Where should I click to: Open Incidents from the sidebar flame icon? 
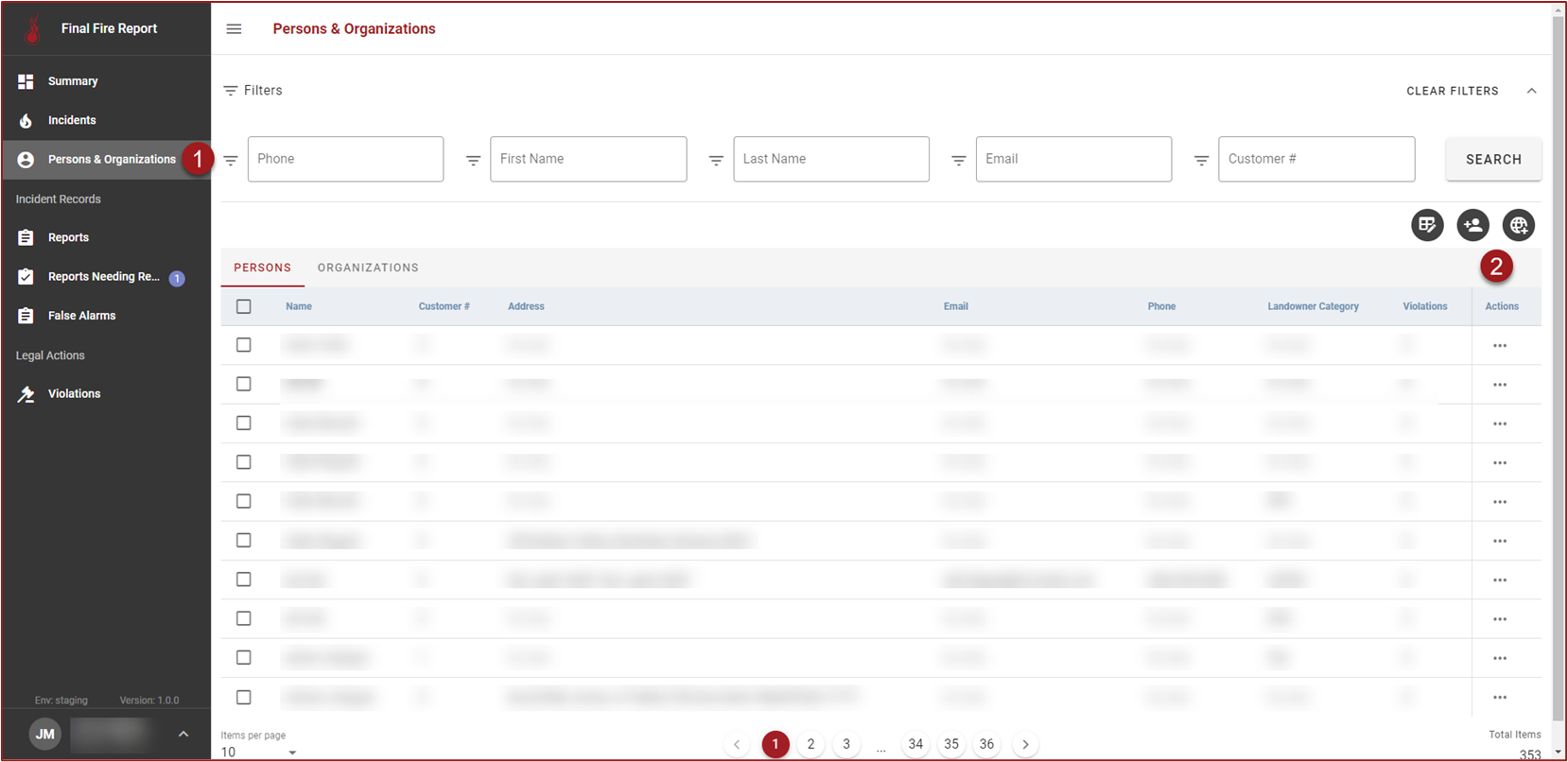[x=26, y=120]
